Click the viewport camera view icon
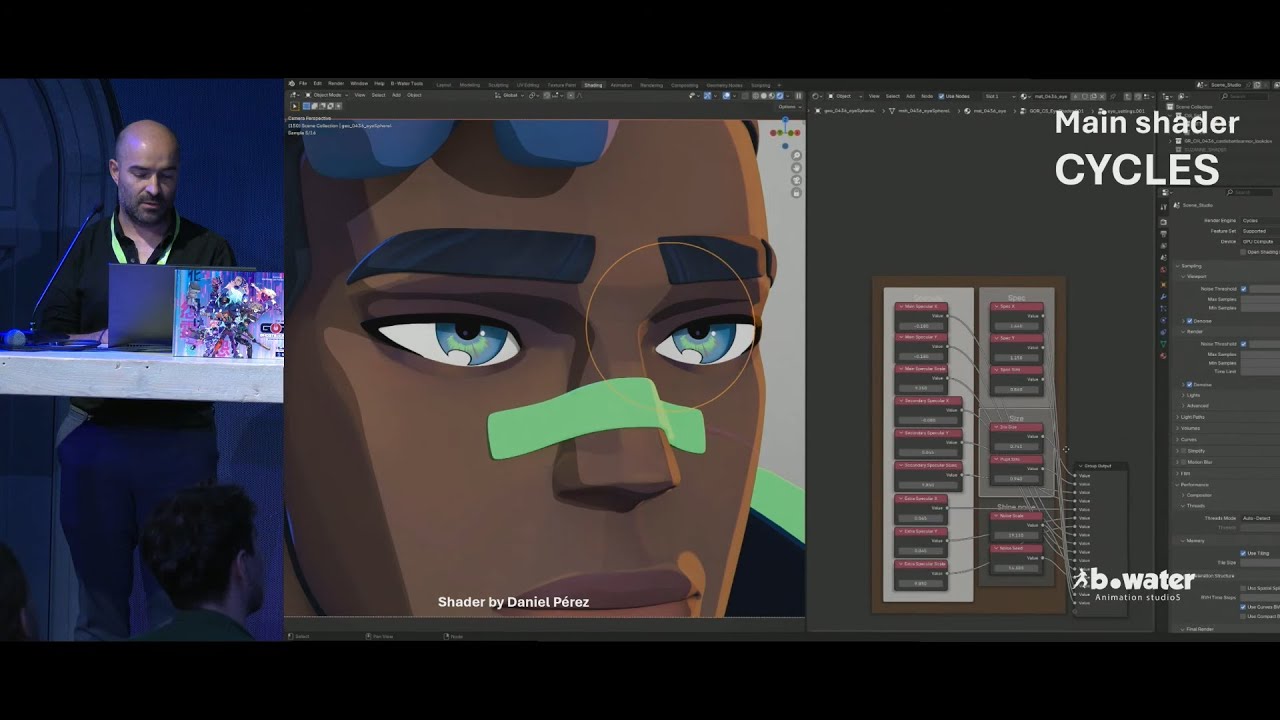This screenshot has width=1280, height=720. (797, 180)
